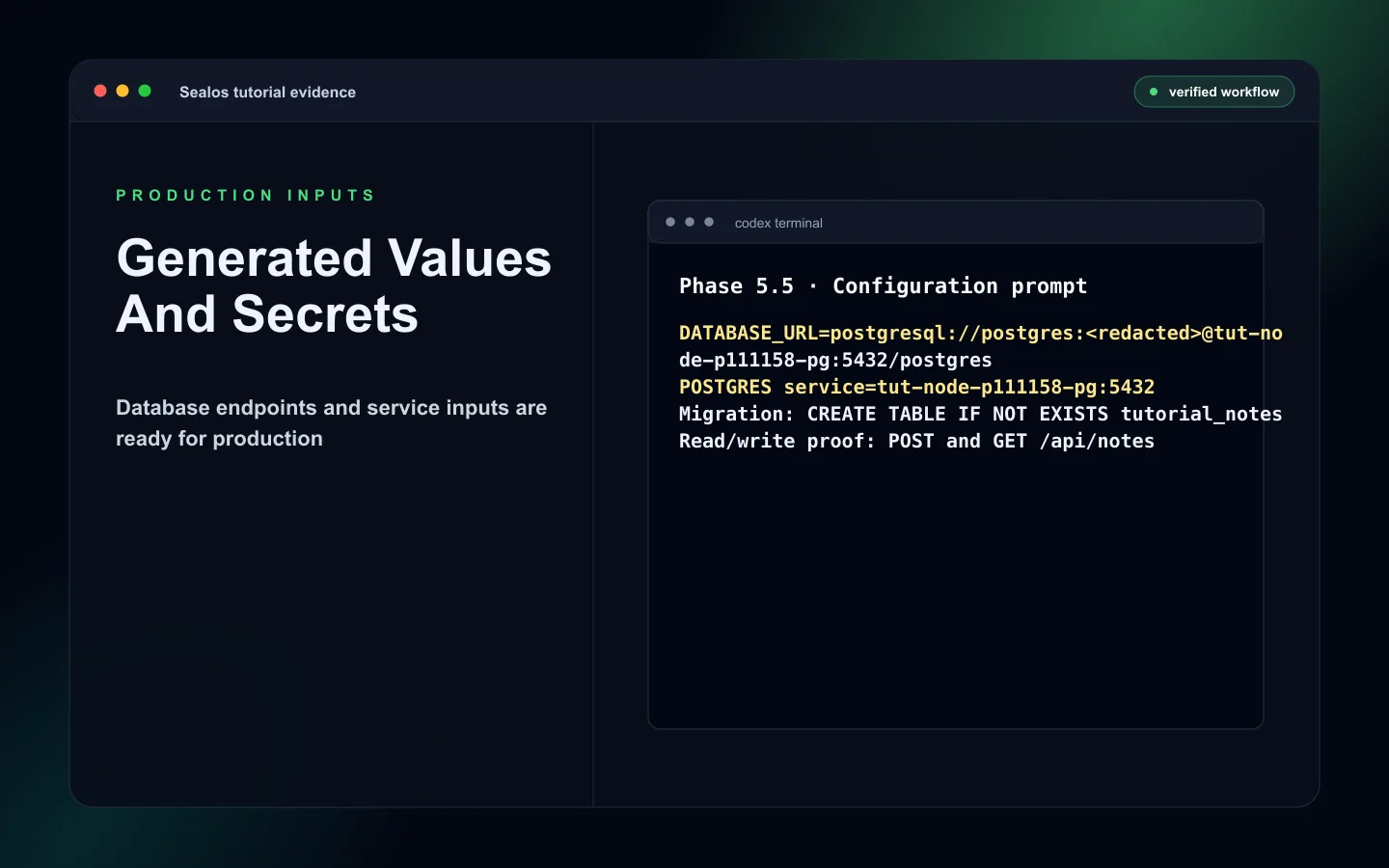Click the yellow minimize dot in the outer window
Viewport: 1389px width, 868px height.
(123, 91)
